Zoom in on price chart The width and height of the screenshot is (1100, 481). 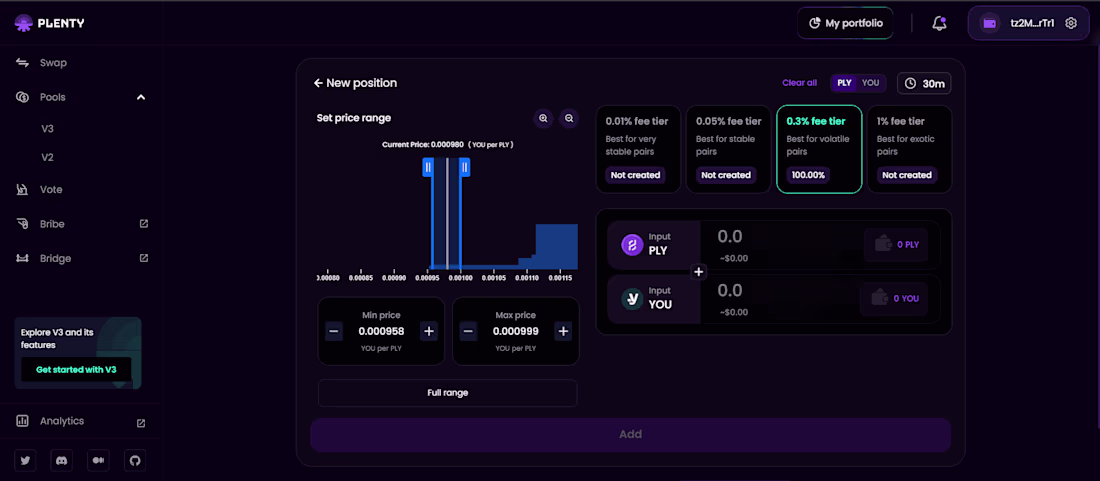click(x=543, y=118)
